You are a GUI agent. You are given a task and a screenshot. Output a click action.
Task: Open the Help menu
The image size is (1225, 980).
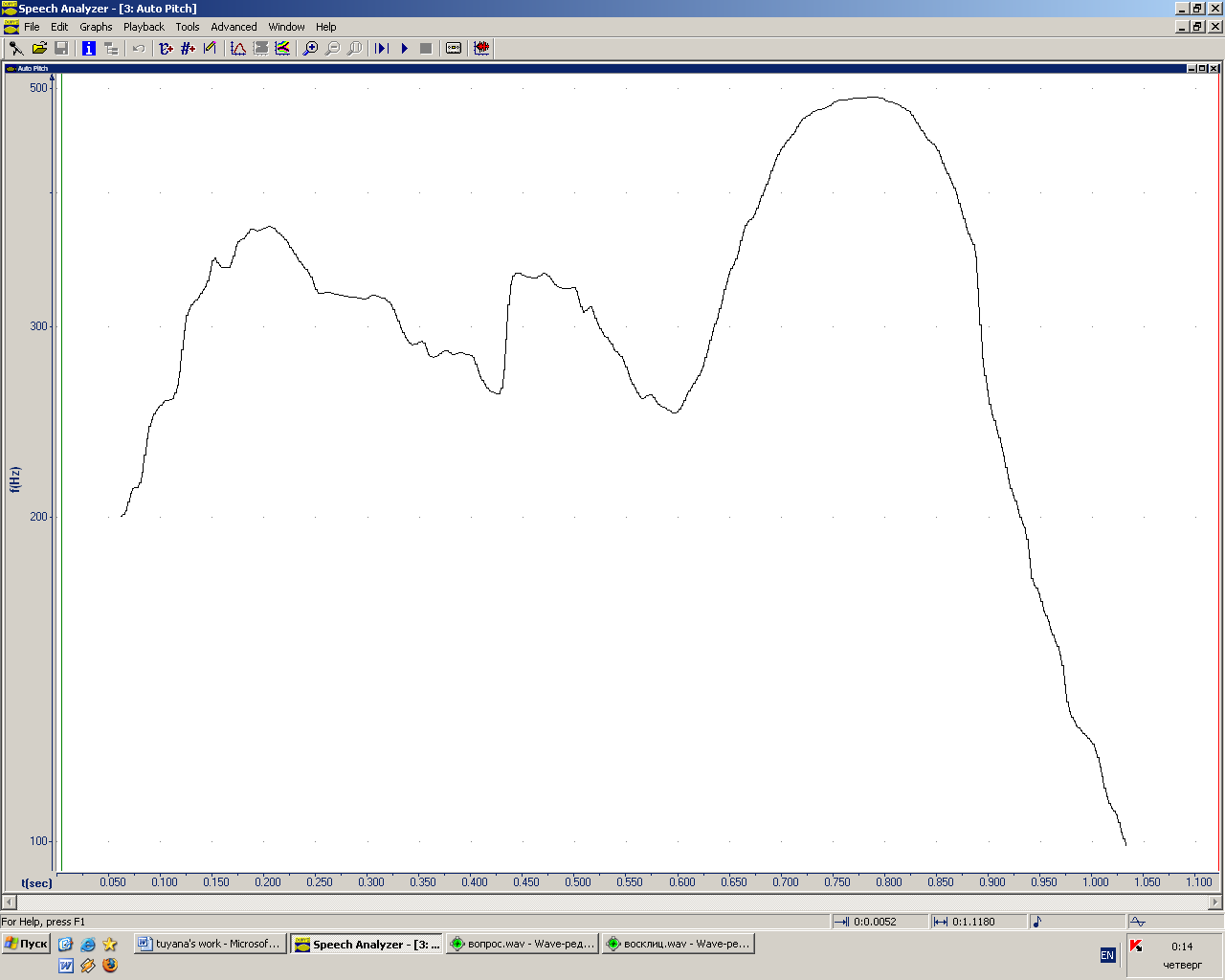(325, 27)
